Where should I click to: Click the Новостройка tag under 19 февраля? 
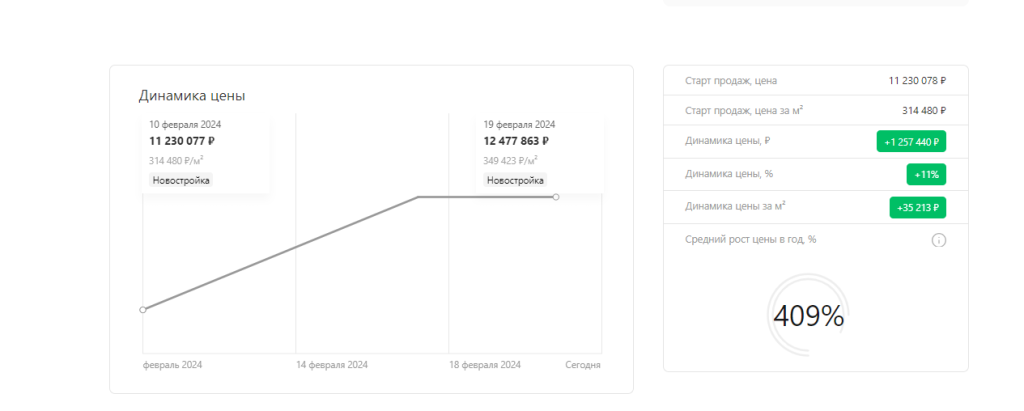[515, 180]
